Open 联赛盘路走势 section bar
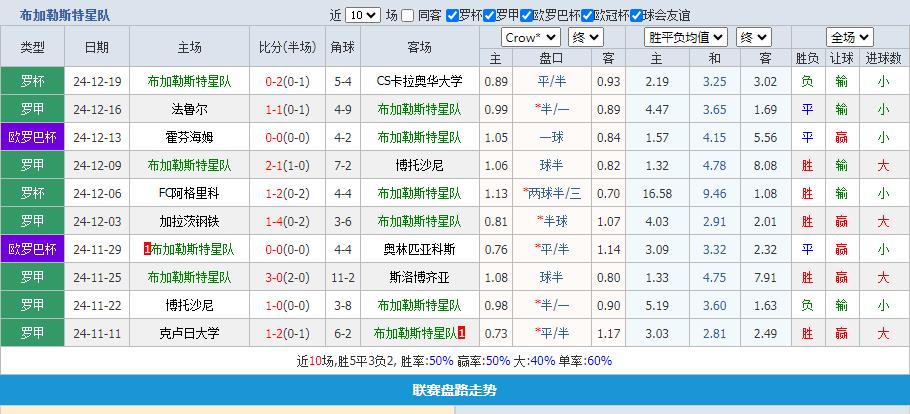Viewport: 910px width, 414px height. tap(455, 390)
